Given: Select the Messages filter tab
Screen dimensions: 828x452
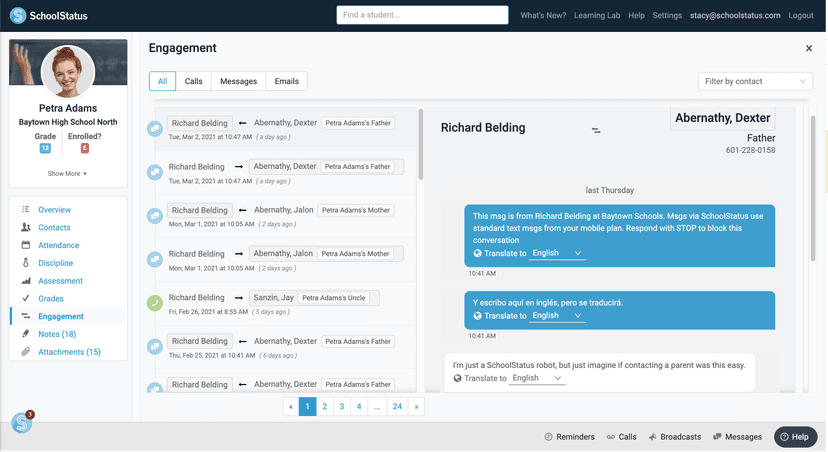Looking at the screenshot, I should point(238,81).
